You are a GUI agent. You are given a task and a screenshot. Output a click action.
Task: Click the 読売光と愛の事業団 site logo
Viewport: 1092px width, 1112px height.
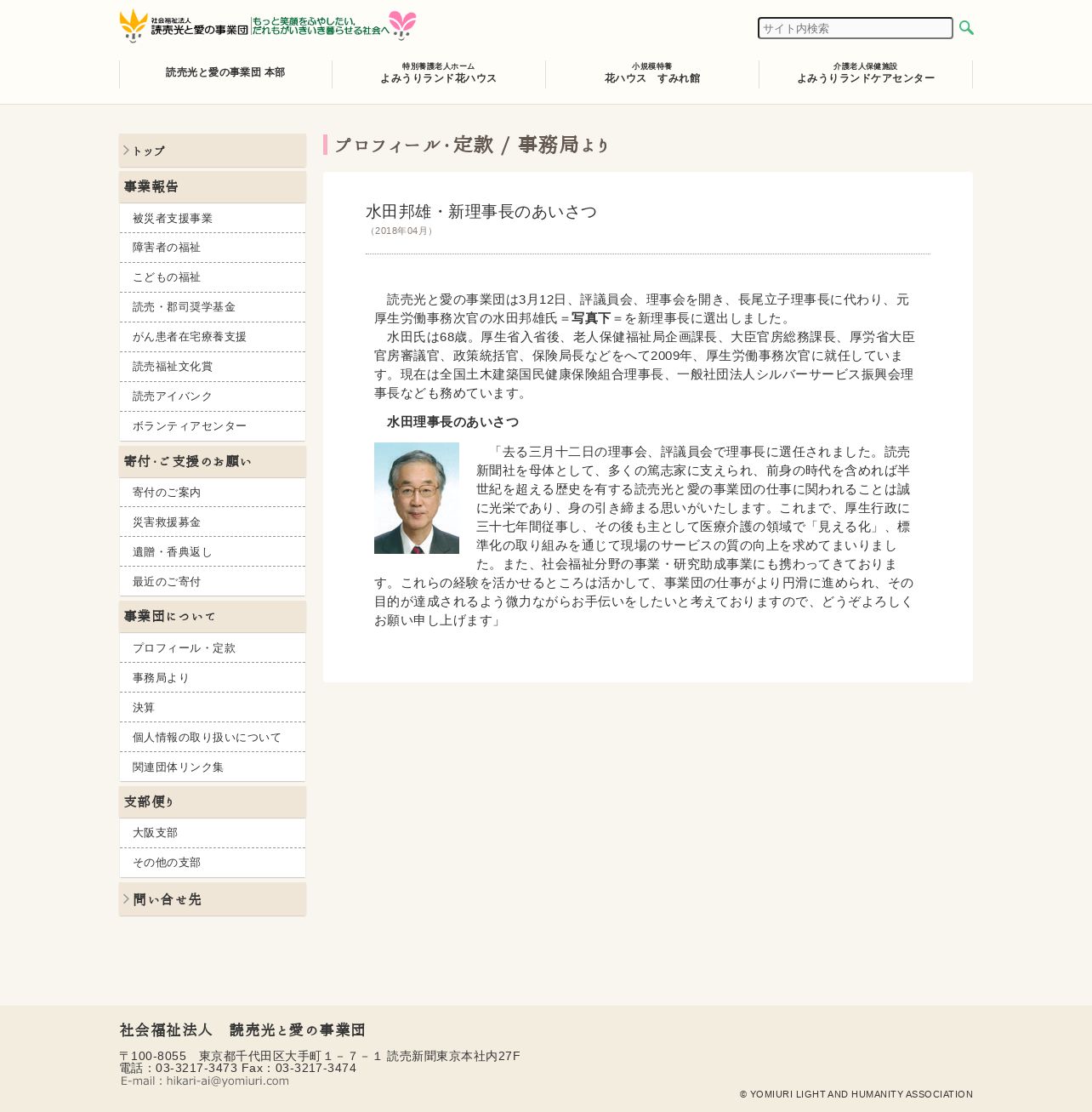click(x=184, y=26)
